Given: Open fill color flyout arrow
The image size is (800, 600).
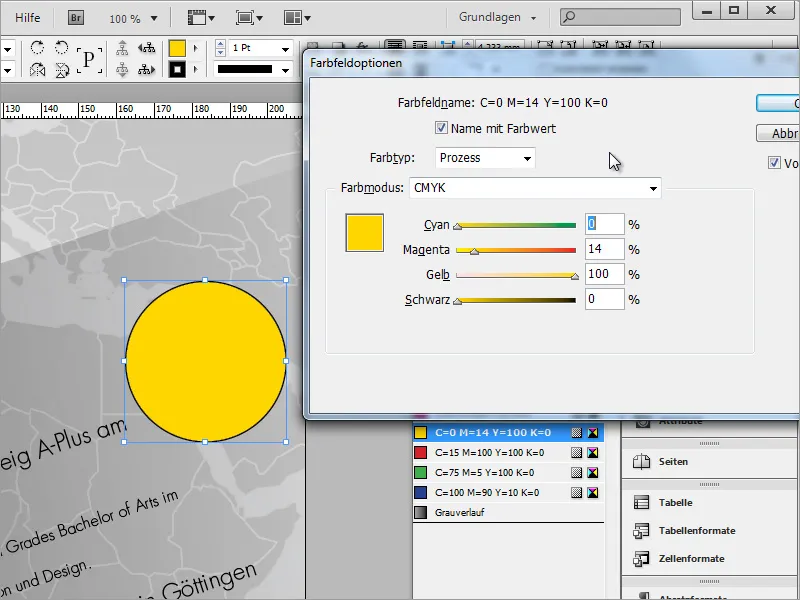Looking at the screenshot, I should [x=195, y=48].
